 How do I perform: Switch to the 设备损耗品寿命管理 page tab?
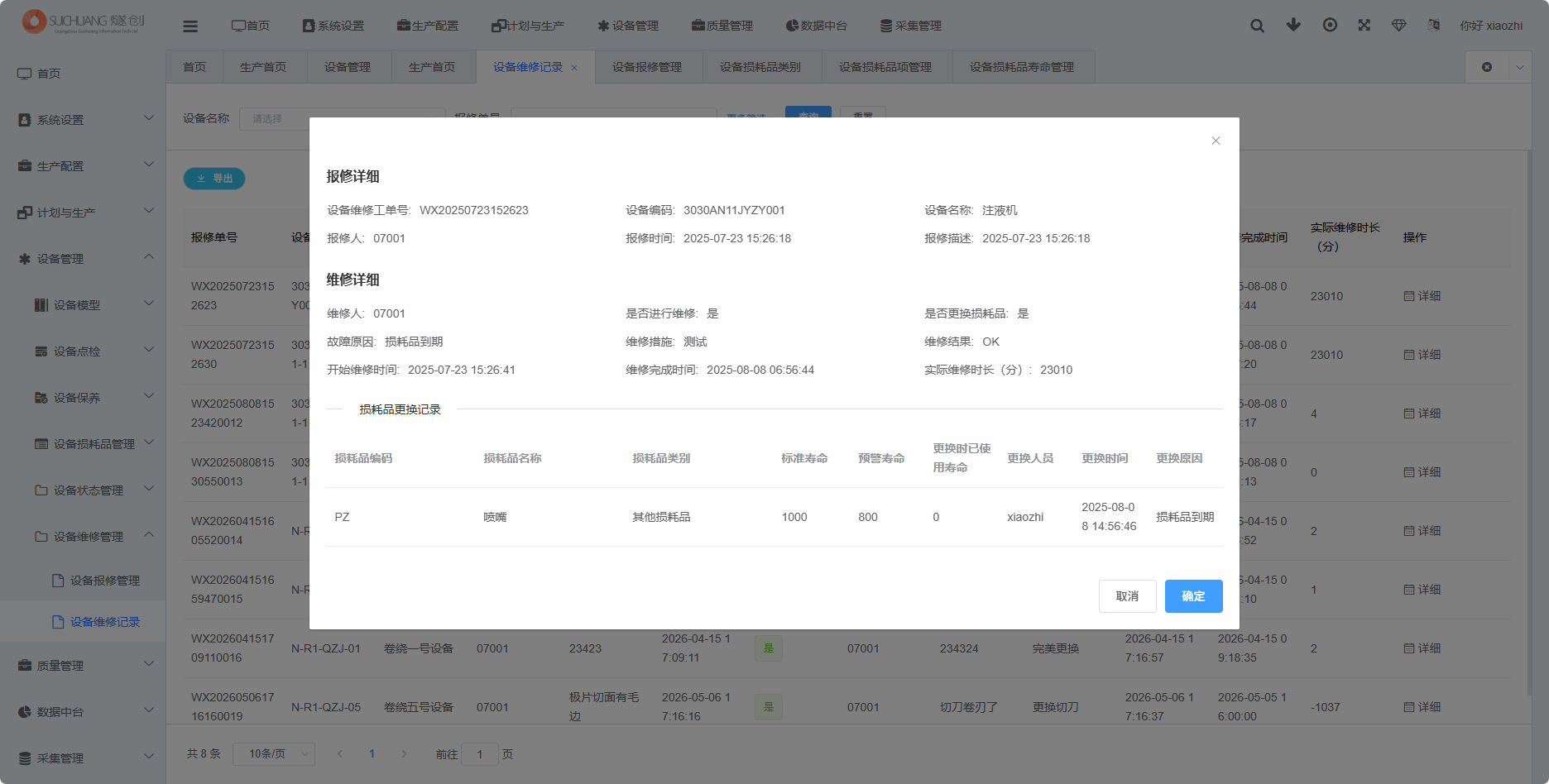pos(1022,67)
